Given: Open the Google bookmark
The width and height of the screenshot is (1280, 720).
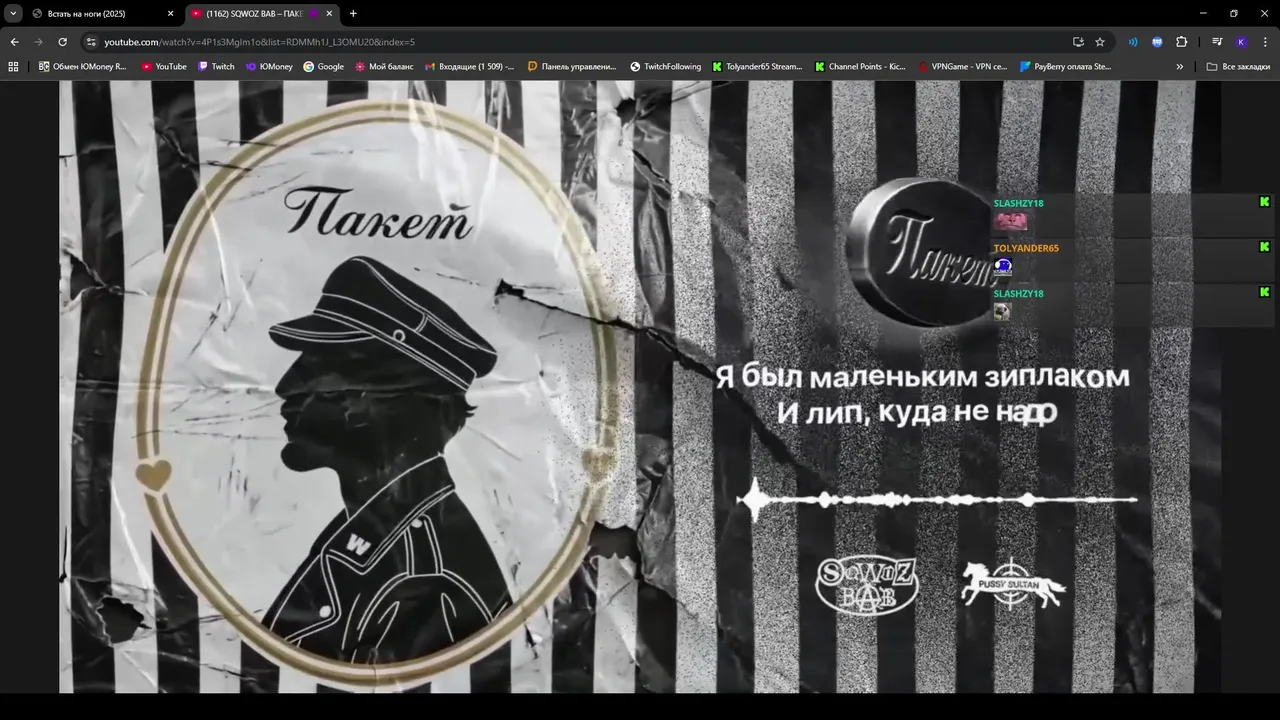Looking at the screenshot, I should pyautogui.click(x=324, y=67).
